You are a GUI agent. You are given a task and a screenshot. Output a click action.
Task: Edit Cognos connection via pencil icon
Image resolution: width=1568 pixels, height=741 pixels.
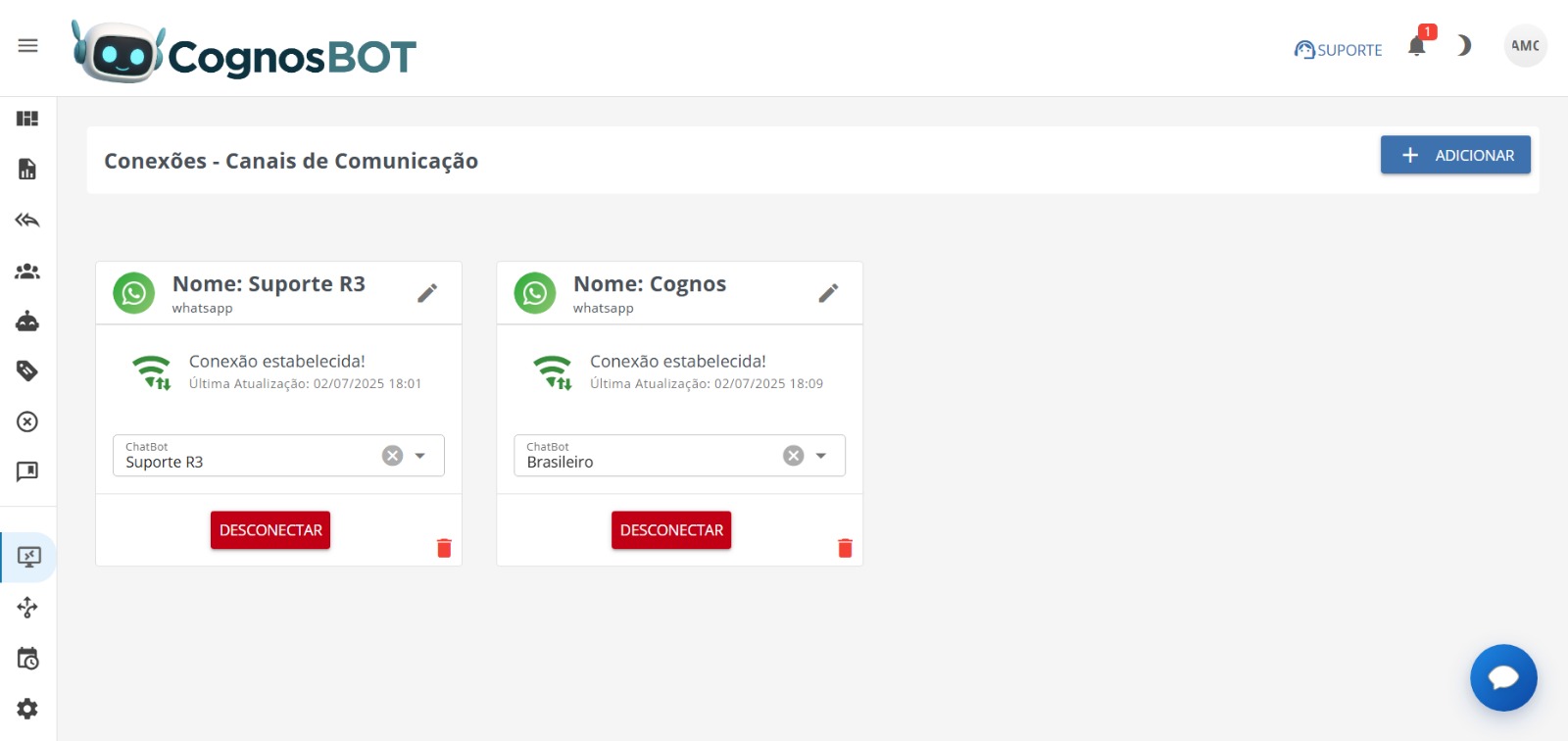[x=828, y=293]
